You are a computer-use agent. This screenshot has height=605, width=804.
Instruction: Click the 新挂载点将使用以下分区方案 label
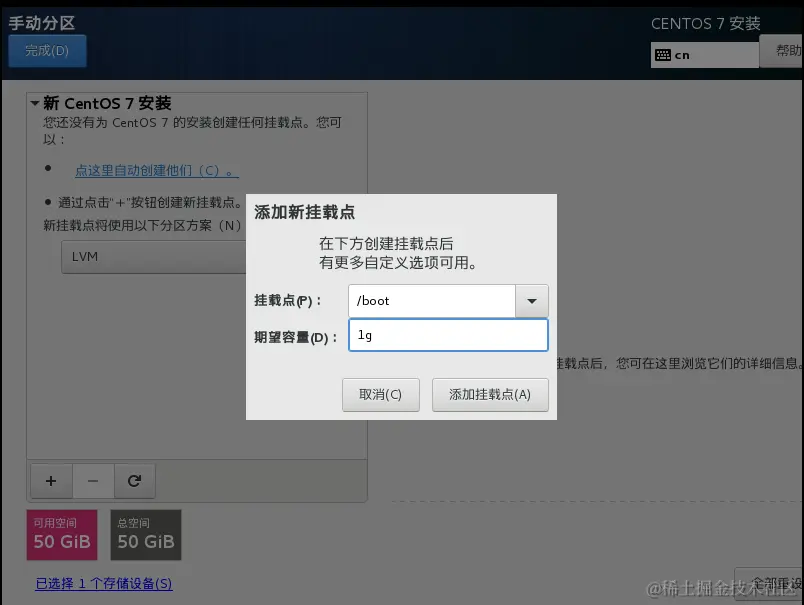[x=142, y=226]
